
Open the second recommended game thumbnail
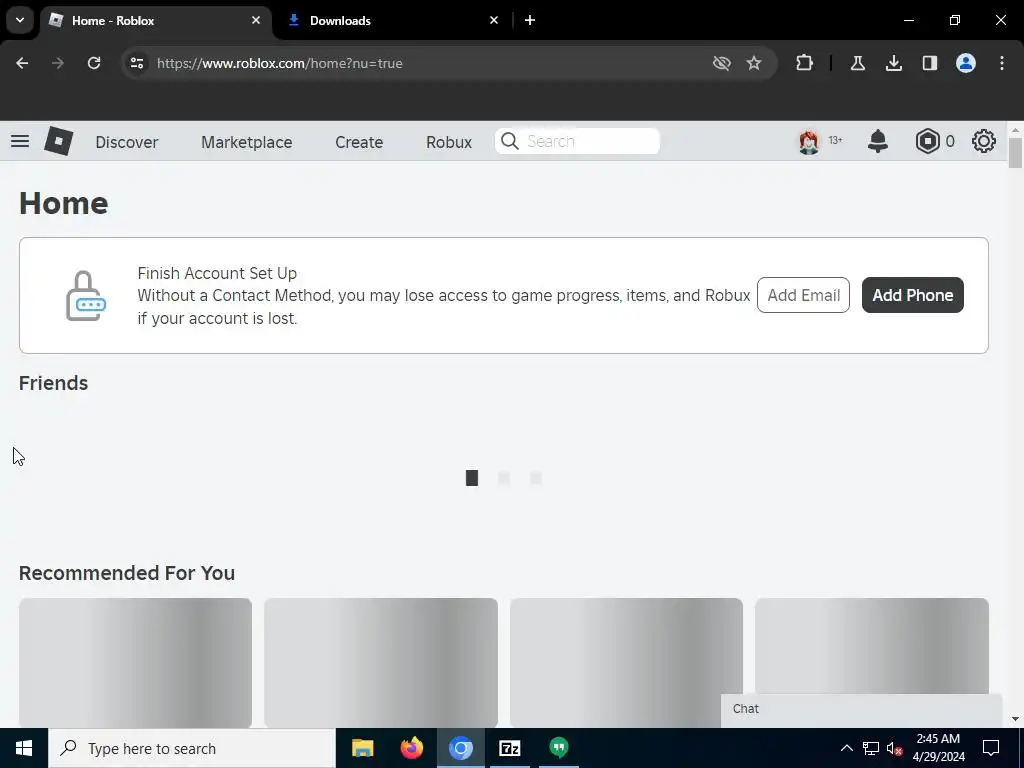[381, 662]
